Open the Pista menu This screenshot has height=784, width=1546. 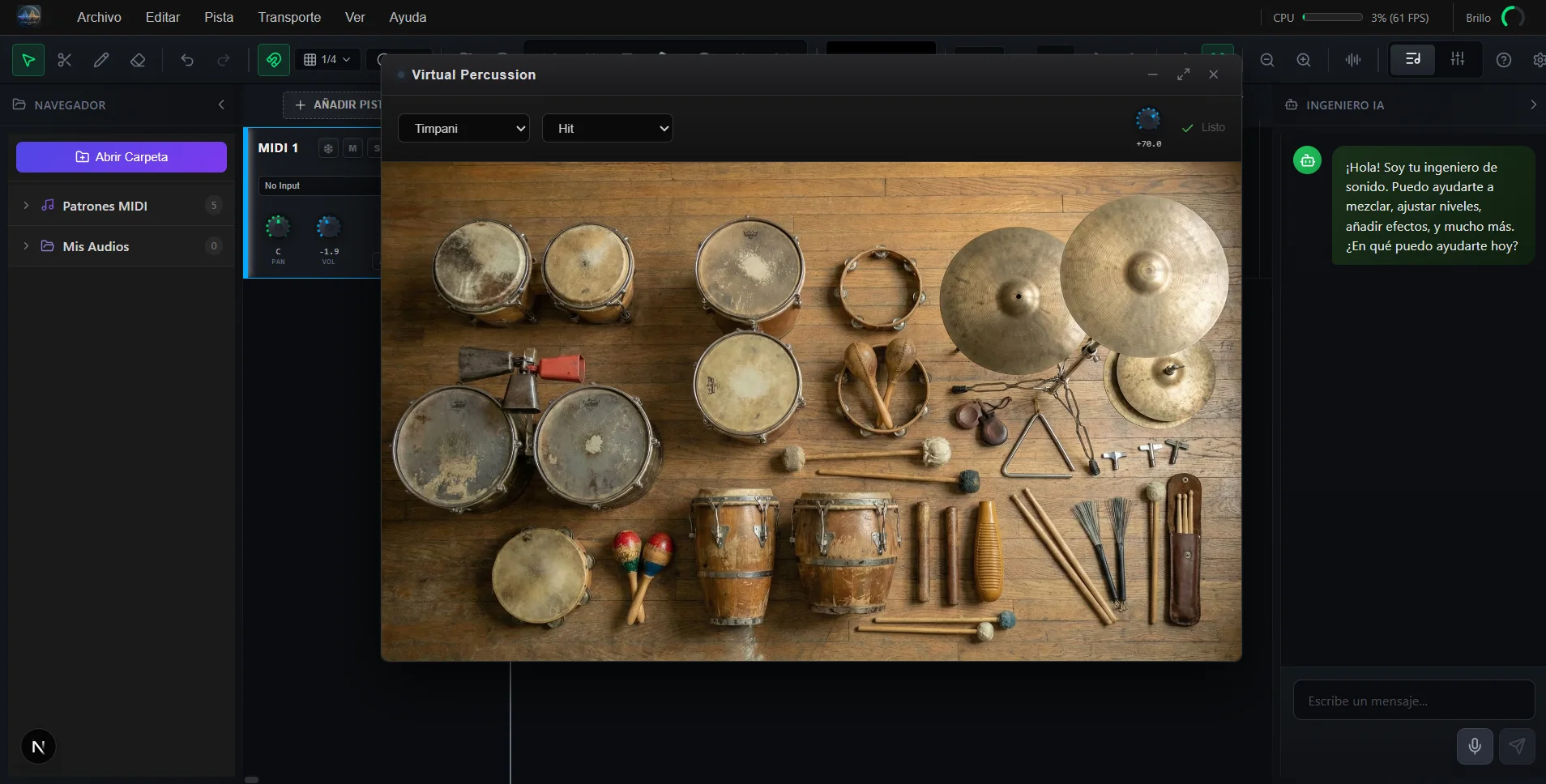(219, 17)
